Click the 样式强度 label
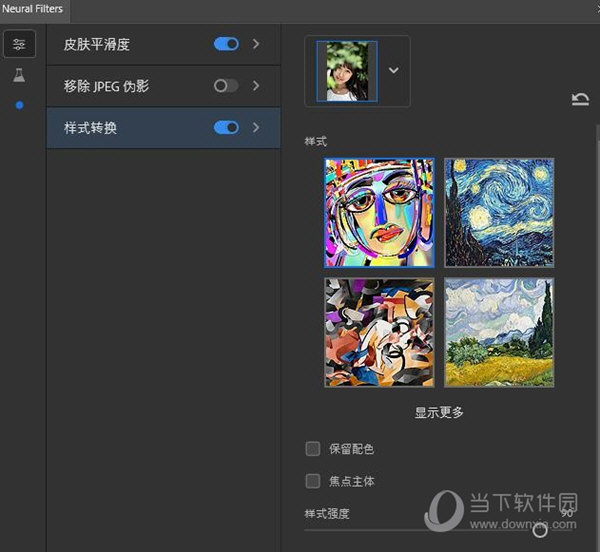Image resolution: width=600 pixels, height=552 pixels. [x=327, y=513]
